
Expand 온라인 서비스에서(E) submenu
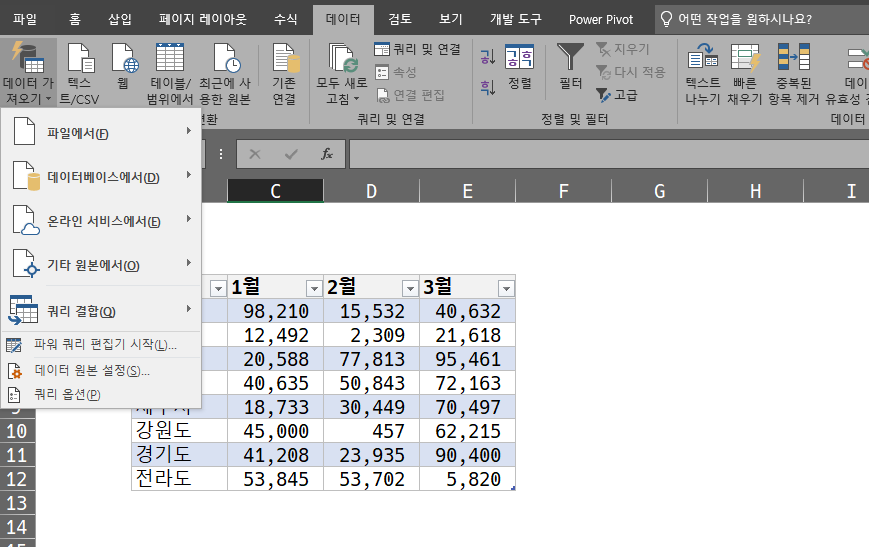click(x=101, y=221)
